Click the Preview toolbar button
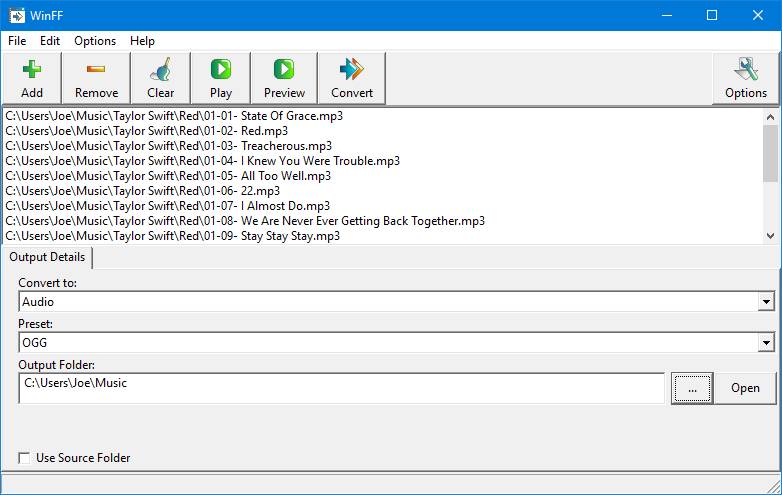 coord(284,78)
